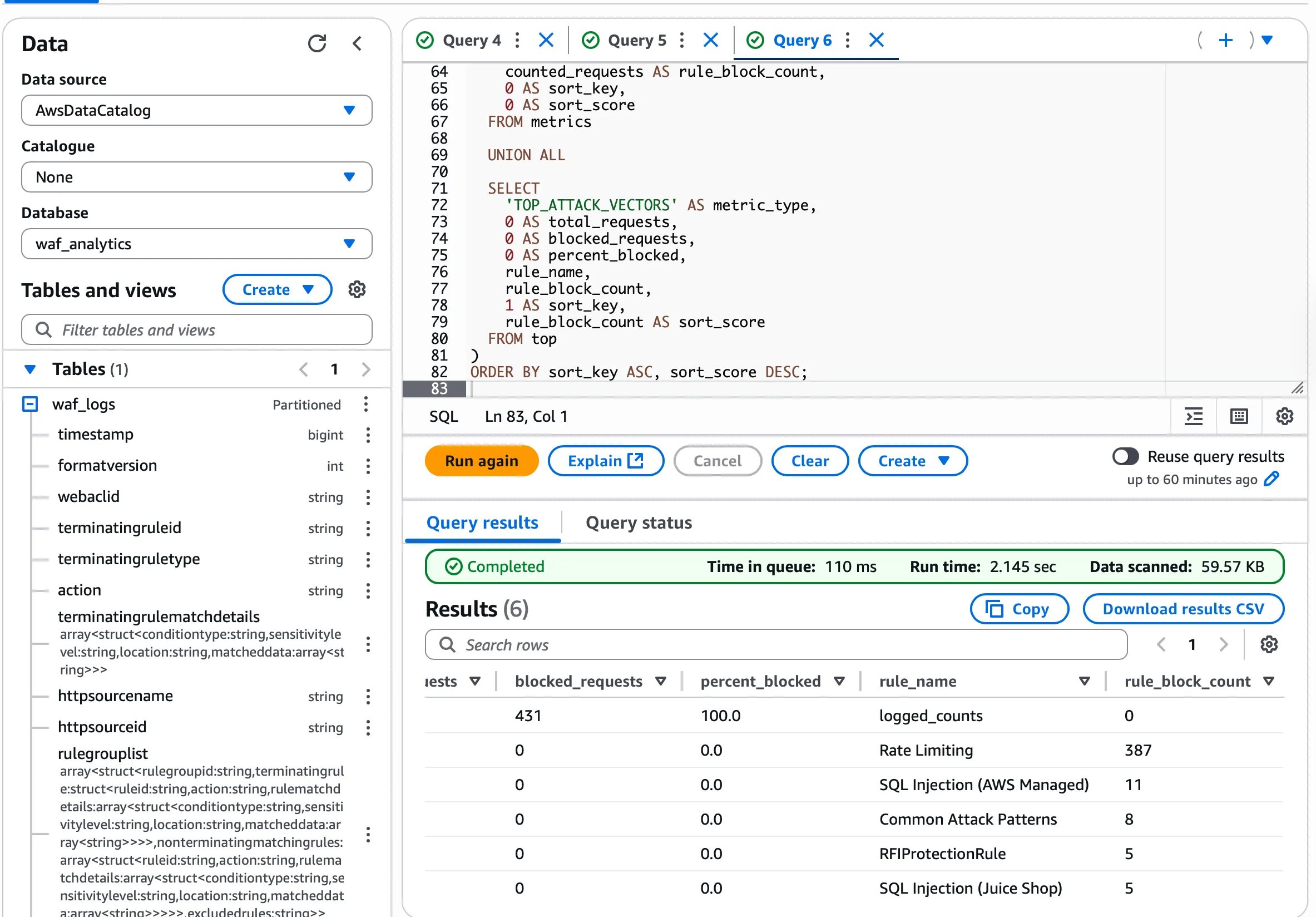Open the Catalogue dropdown
Image resolution: width=1316 pixels, height=917 pixels.
pyautogui.click(x=196, y=176)
